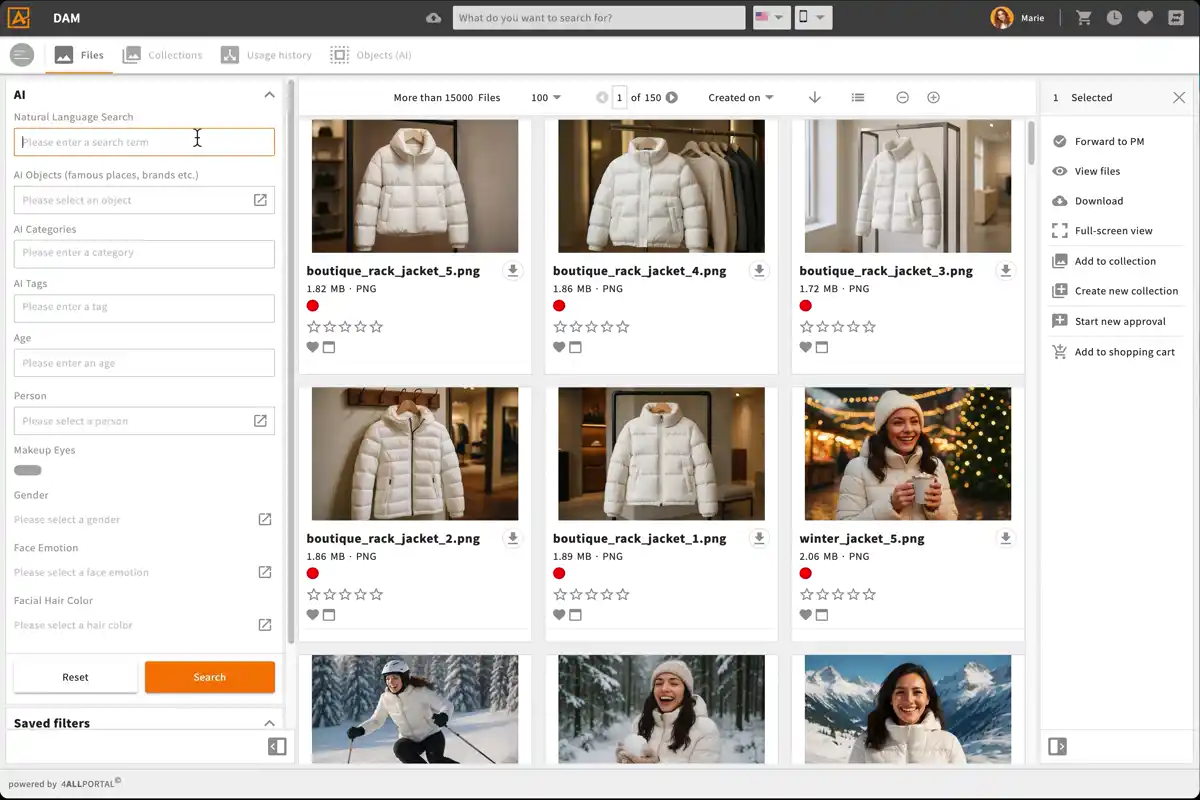Switch to list view icon
Viewport: 1200px width, 800px height.
click(x=858, y=97)
